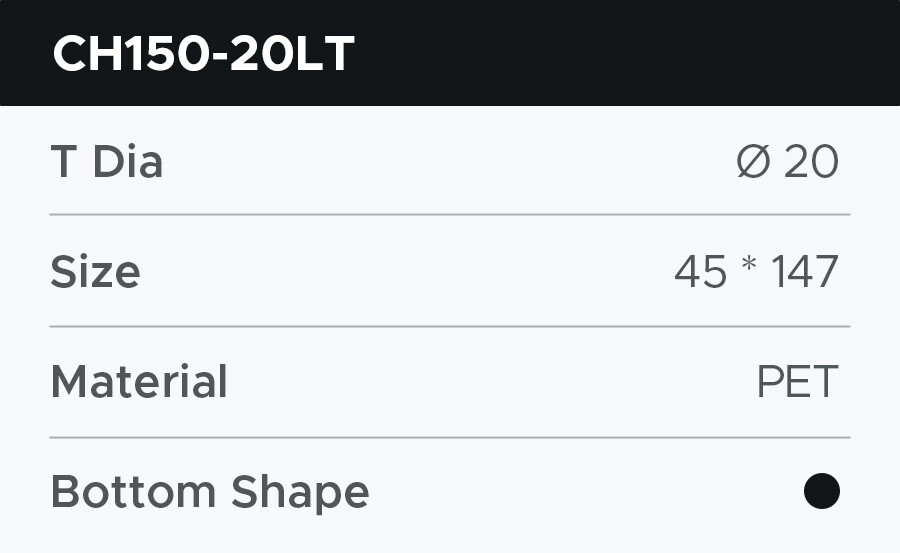This screenshot has height=553, width=900.
Task: Select the T Dia label
Action: click(x=106, y=162)
